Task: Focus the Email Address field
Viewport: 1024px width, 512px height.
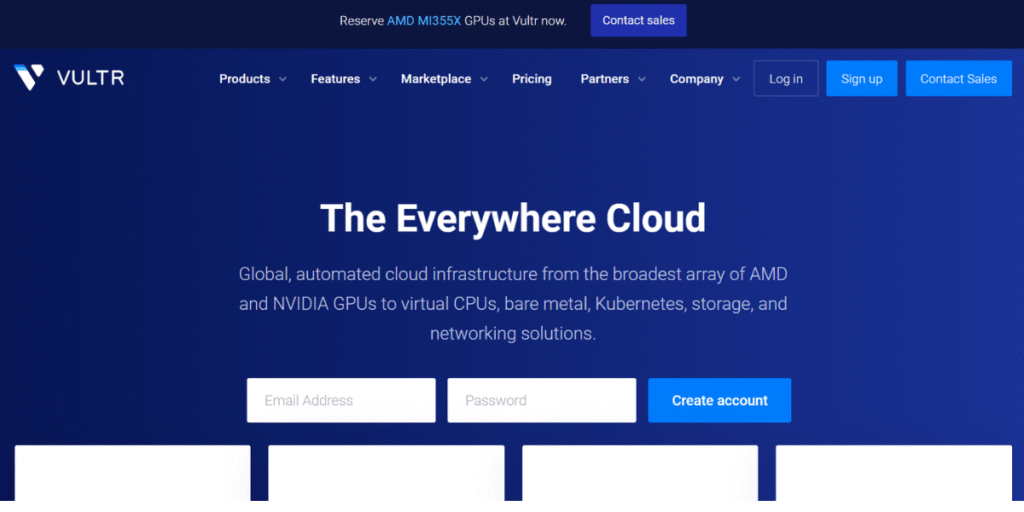Action: pyautogui.click(x=341, y=400)
